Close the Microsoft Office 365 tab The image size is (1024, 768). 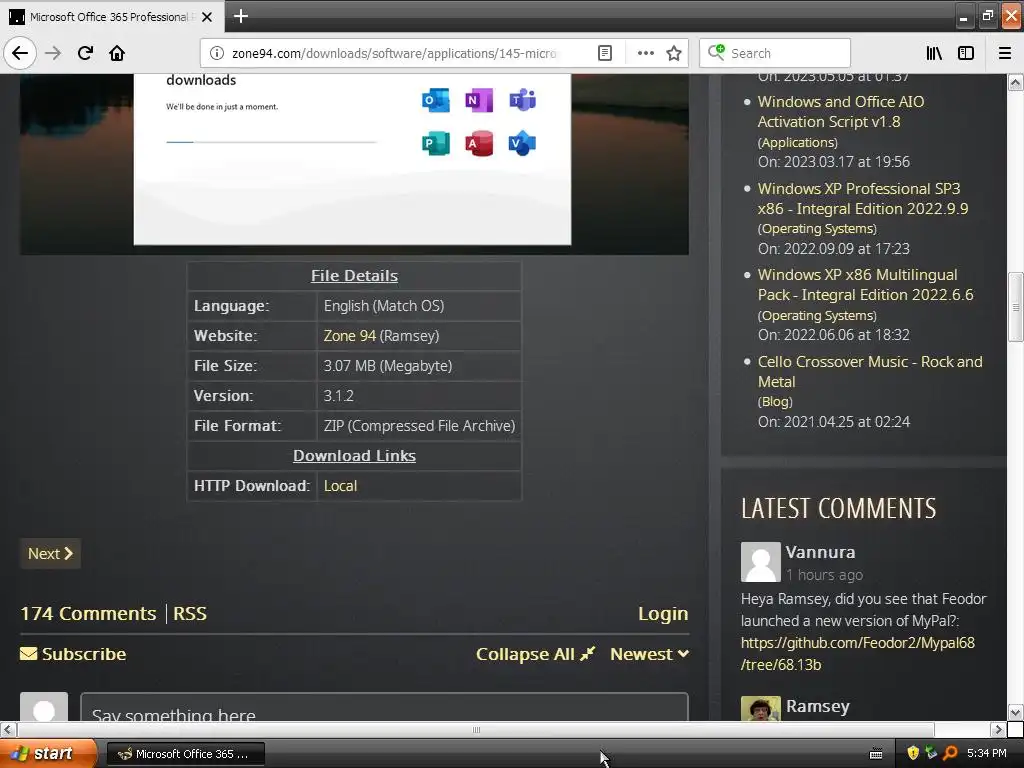[207, 17]
